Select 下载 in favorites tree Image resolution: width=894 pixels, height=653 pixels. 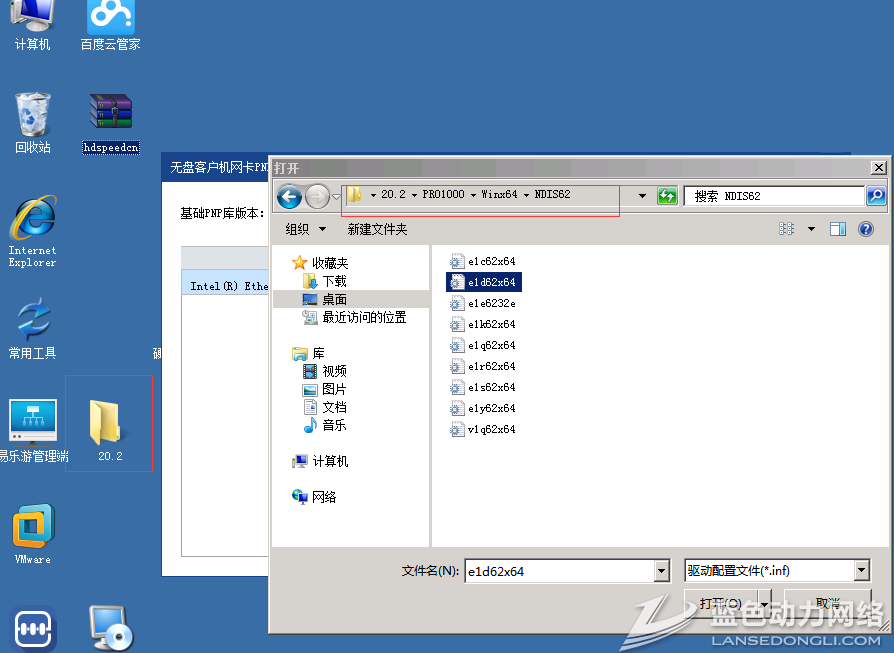pos(334,281)
